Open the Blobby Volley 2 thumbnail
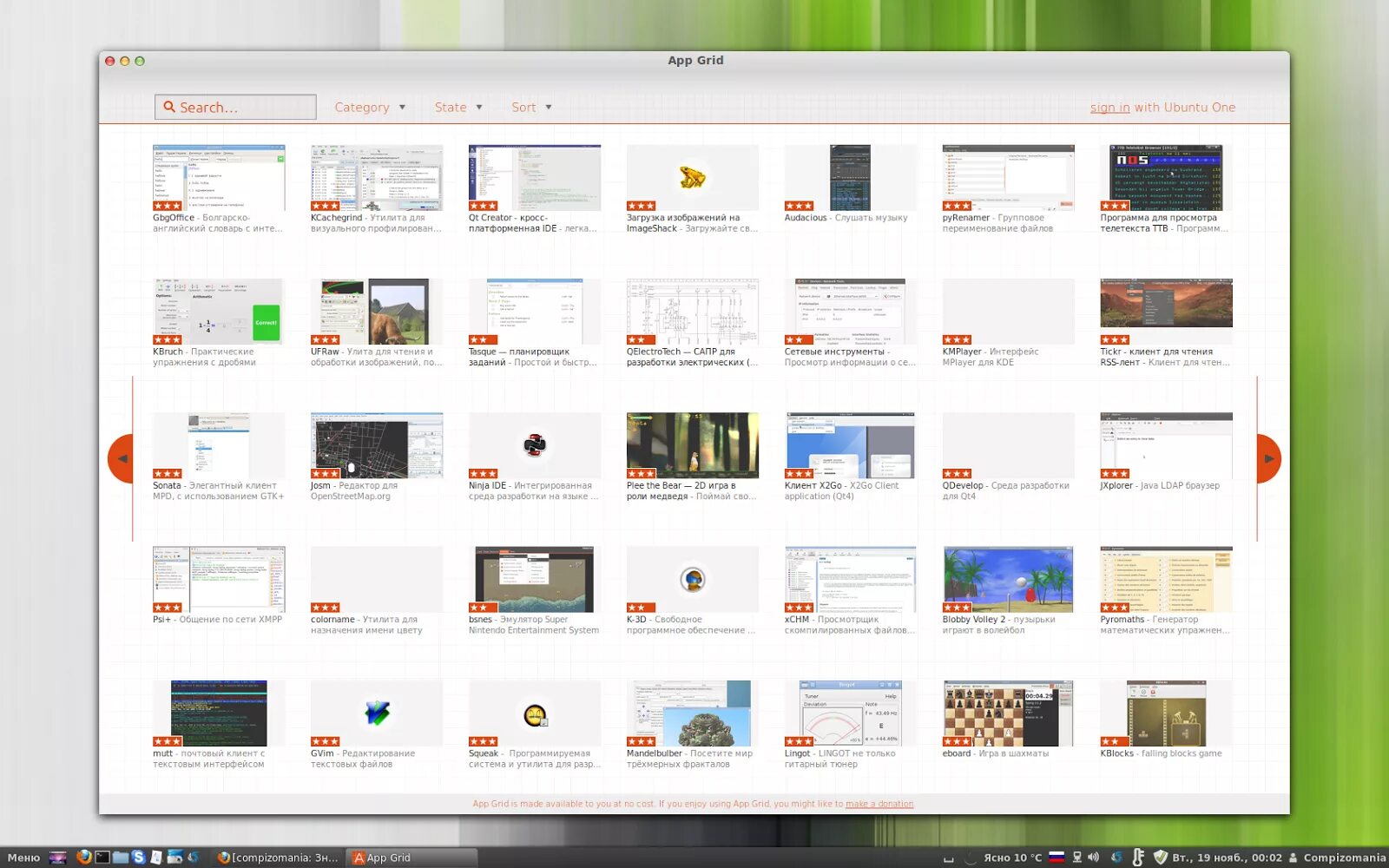 pos(1009,579)
